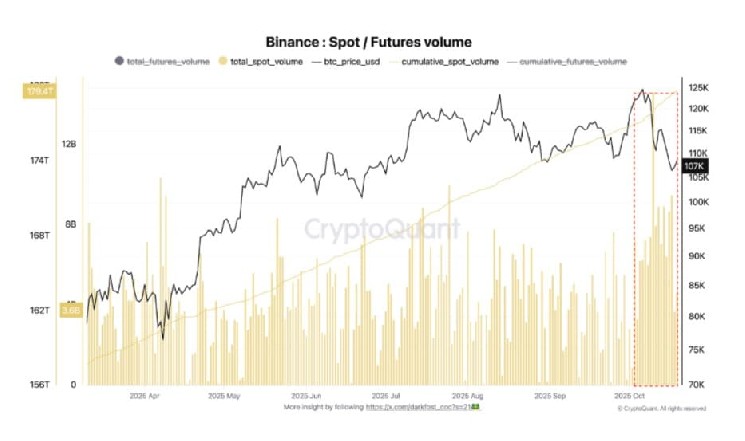Image resolution: width=745 pixels, height=441 pixels.
Task: Select the yellow 179.4T axis value label
Action: 39,92
